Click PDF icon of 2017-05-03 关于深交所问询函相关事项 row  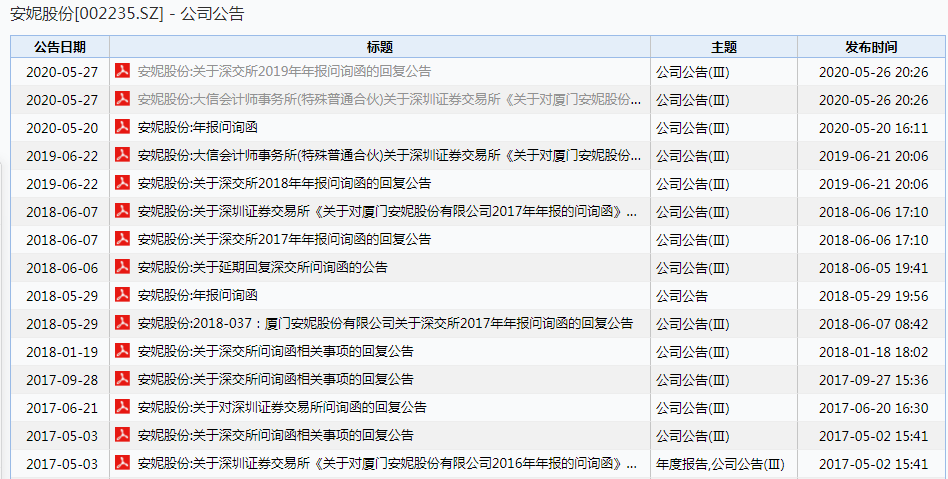pyautogui.click(x=123, y=435)
